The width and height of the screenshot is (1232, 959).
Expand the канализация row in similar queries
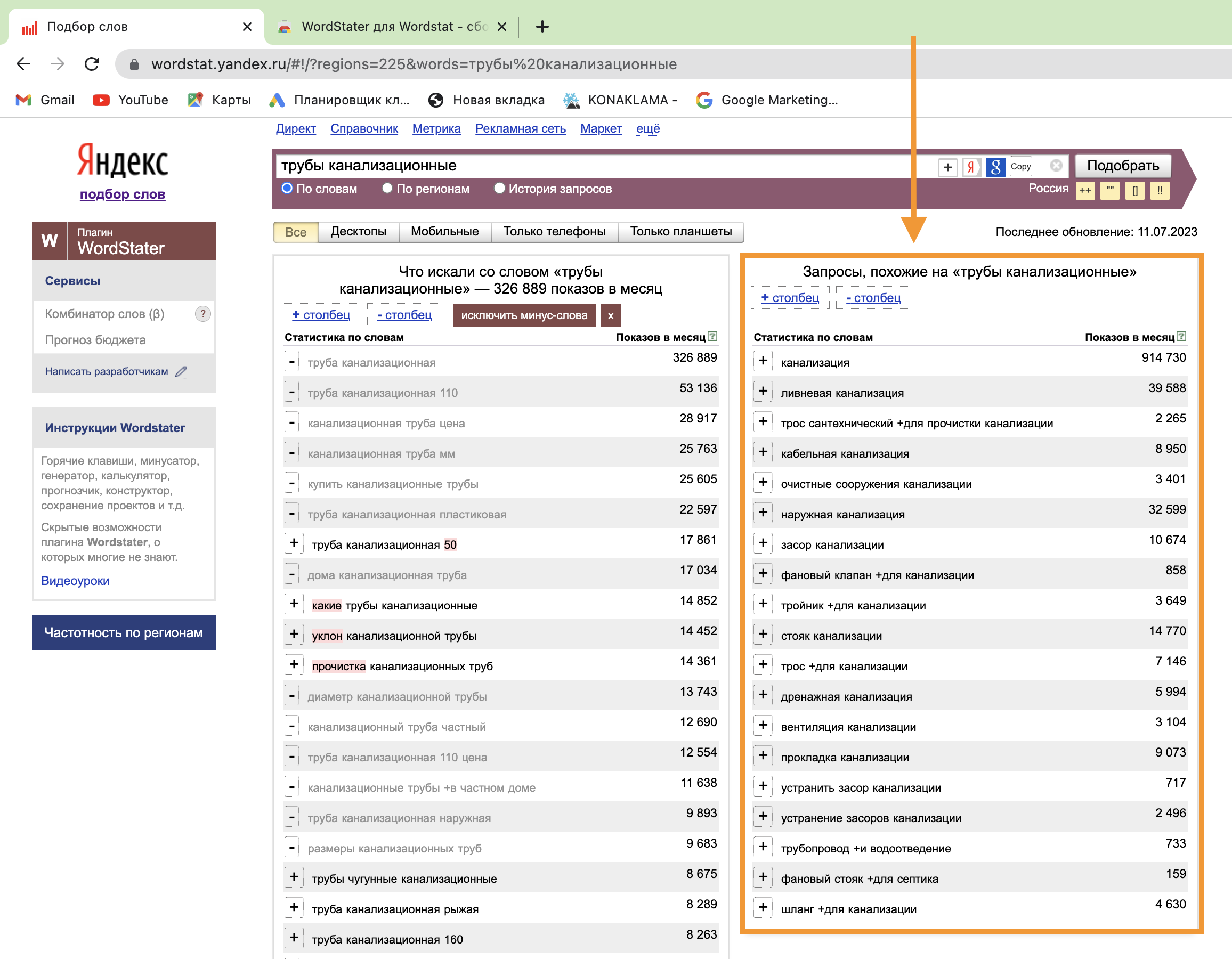tap(763, 361)
